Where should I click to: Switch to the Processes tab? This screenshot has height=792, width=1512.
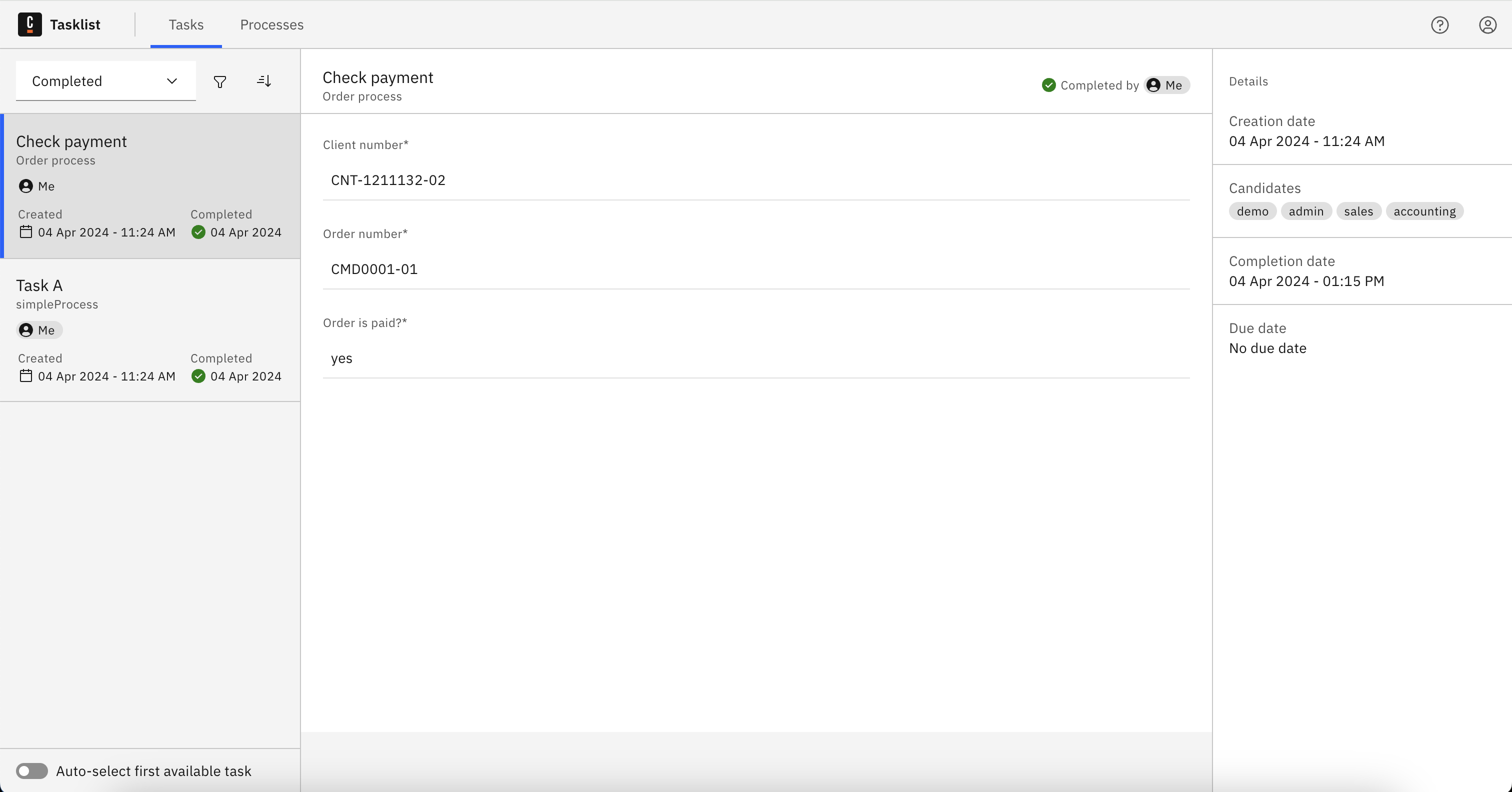[x=271, y=24]
